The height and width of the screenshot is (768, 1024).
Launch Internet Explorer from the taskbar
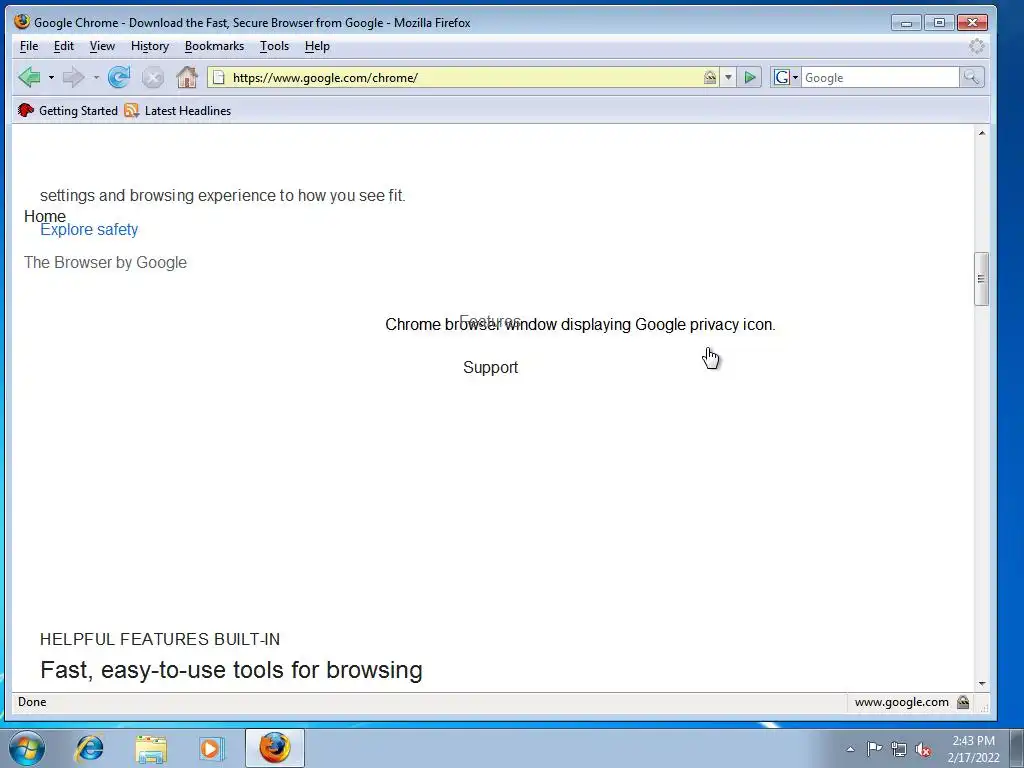89,748
